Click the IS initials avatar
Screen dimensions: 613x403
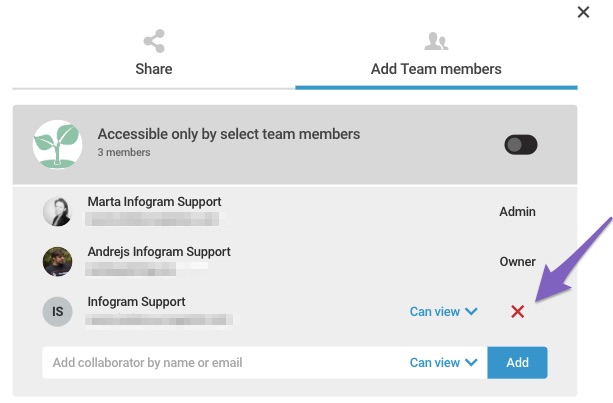(57, 311)
